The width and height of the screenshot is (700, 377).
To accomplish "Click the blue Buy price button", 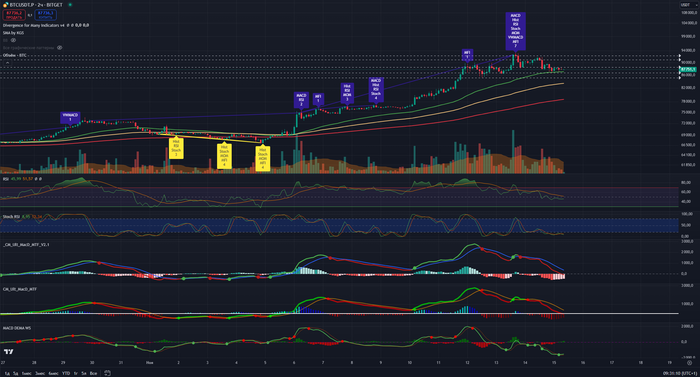I will (x=46, y=15).
